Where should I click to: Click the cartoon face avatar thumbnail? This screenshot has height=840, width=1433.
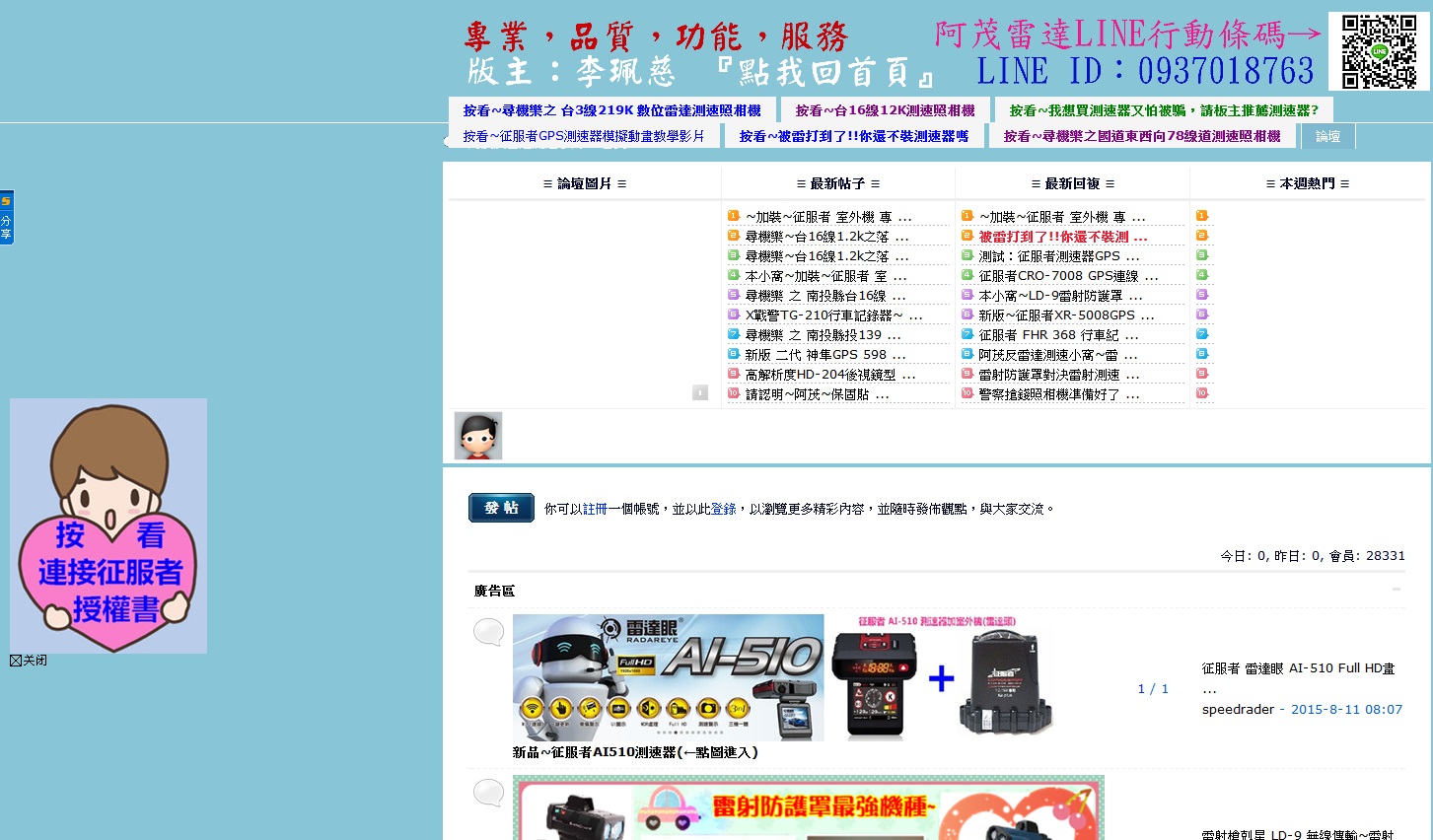pyautogui.click(x=478, y=436)
